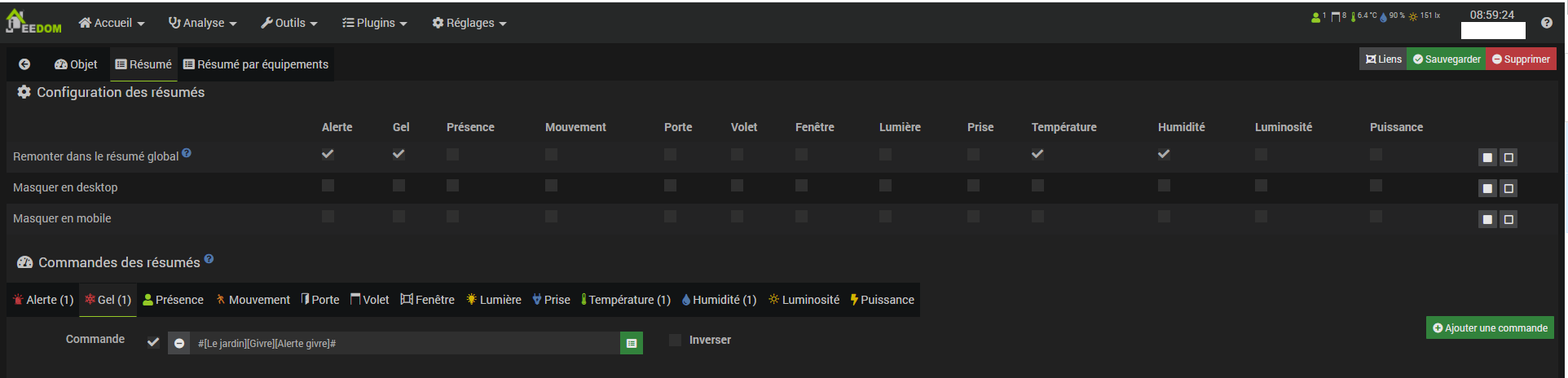The width and height of the screenshot is (1568, 378).
Task: Uncheck Gel in Remonter dans le résumé global
Action: click(399, 154)
